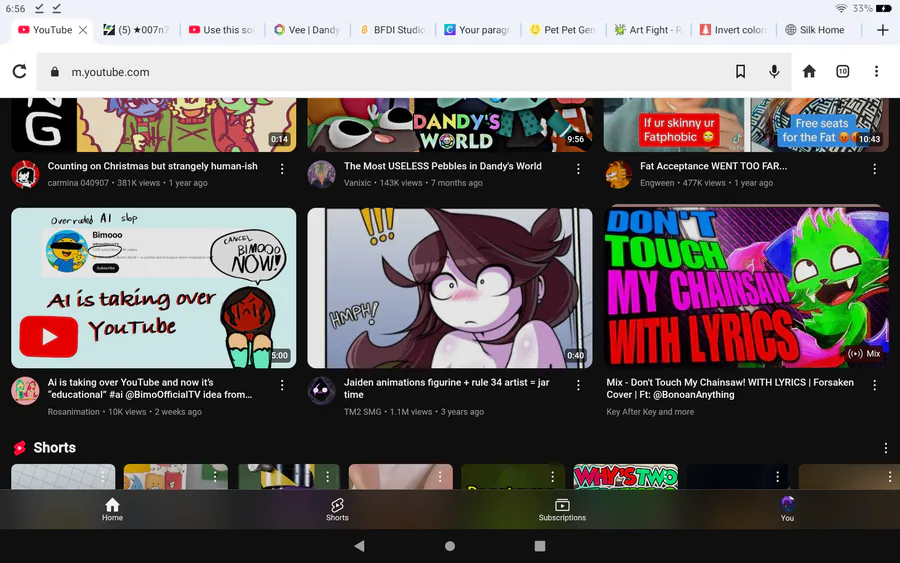Open the You profile tab

787,509
